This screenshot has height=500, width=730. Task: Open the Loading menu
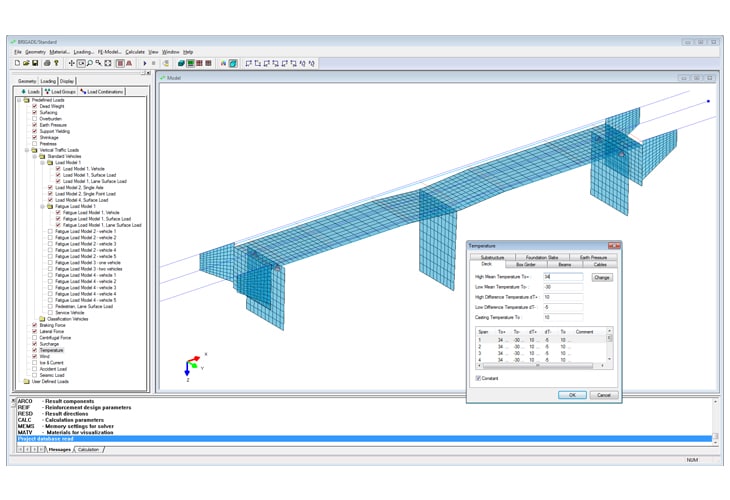coord(83,52)
